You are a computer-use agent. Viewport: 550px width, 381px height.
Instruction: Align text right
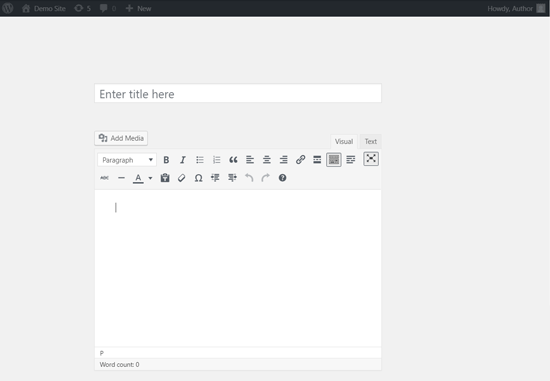coord(283,160)
